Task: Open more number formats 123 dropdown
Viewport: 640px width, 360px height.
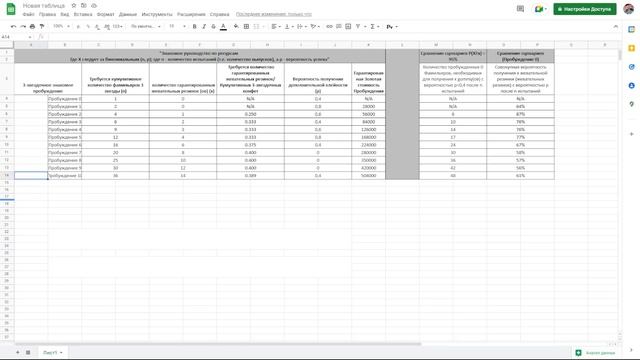Action: [x=118, y=27]
